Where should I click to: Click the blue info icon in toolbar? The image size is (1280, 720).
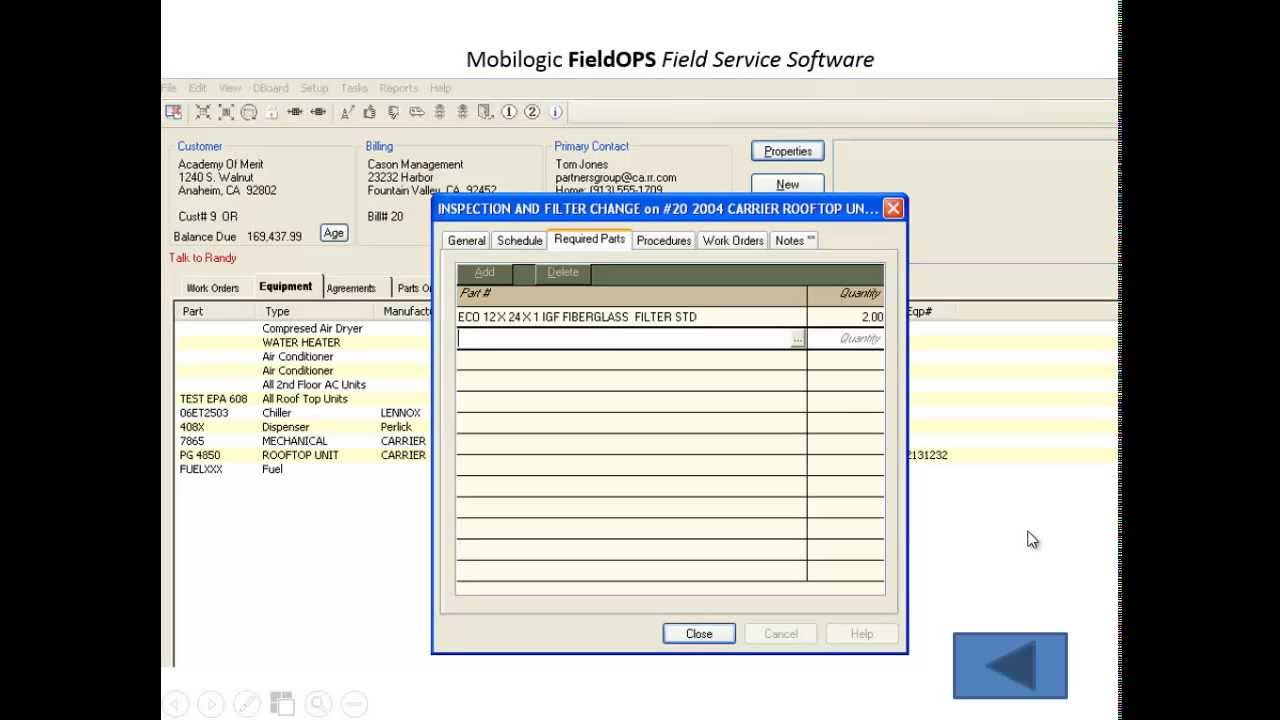(x=556, y=112)
